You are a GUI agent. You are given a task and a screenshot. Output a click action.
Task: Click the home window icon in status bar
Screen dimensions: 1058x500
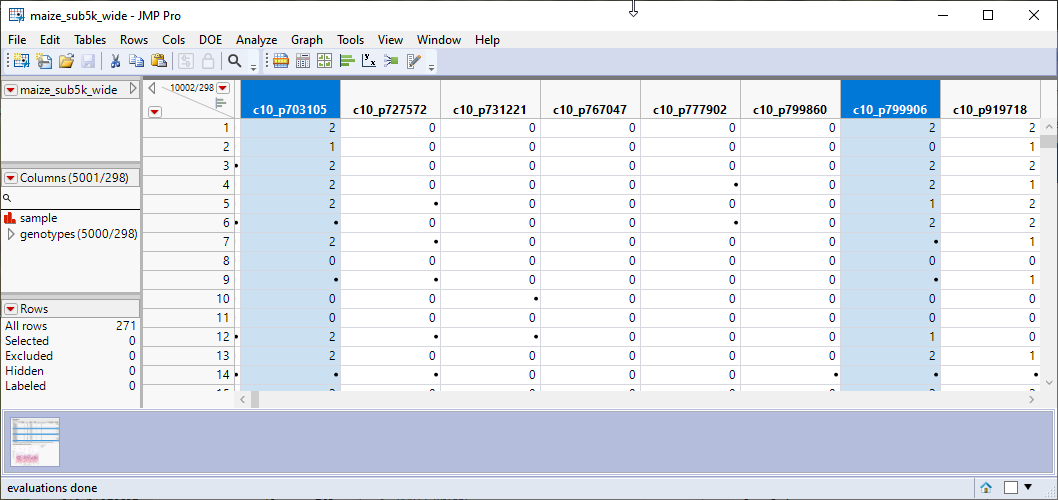pos(986,487)
